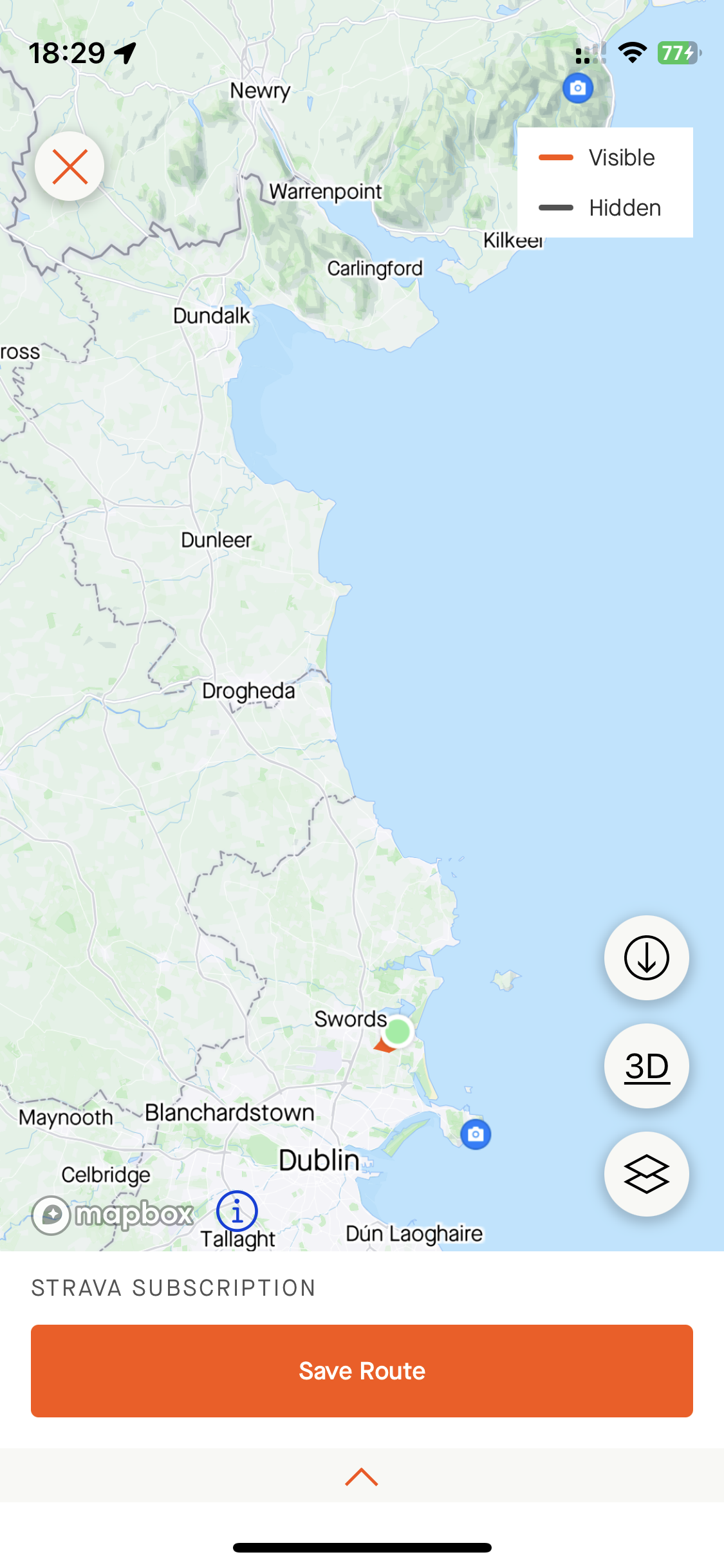This screenshot has width=724, height=1568.
Task: Tap the orange Visible line swatch
Action: [555, 158]
